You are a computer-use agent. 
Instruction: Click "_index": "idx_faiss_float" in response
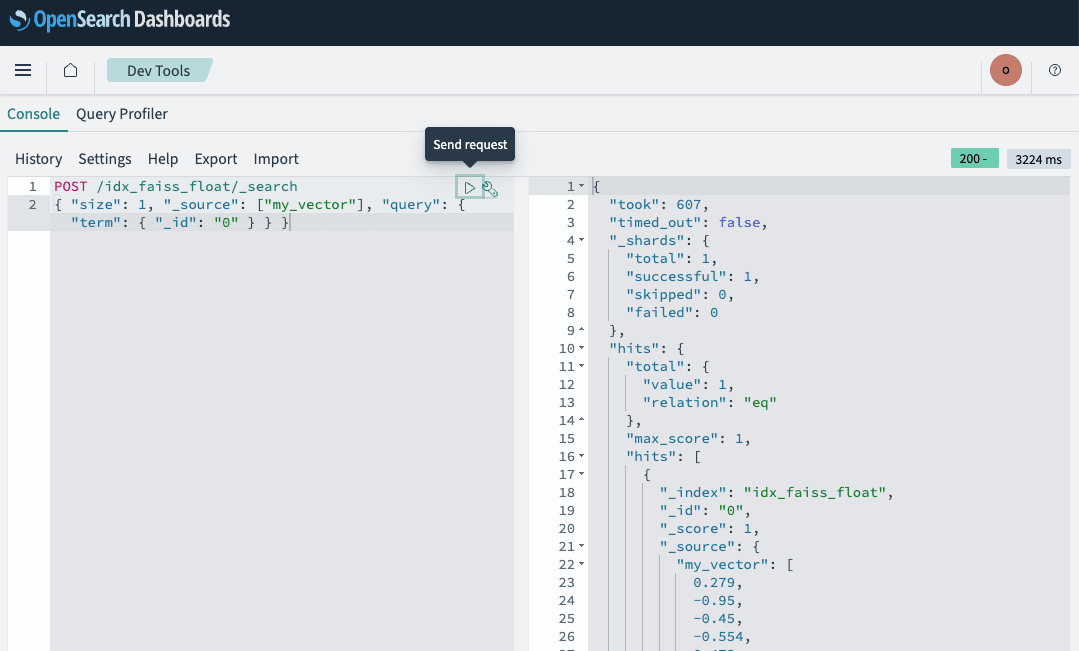coord(776,493)
